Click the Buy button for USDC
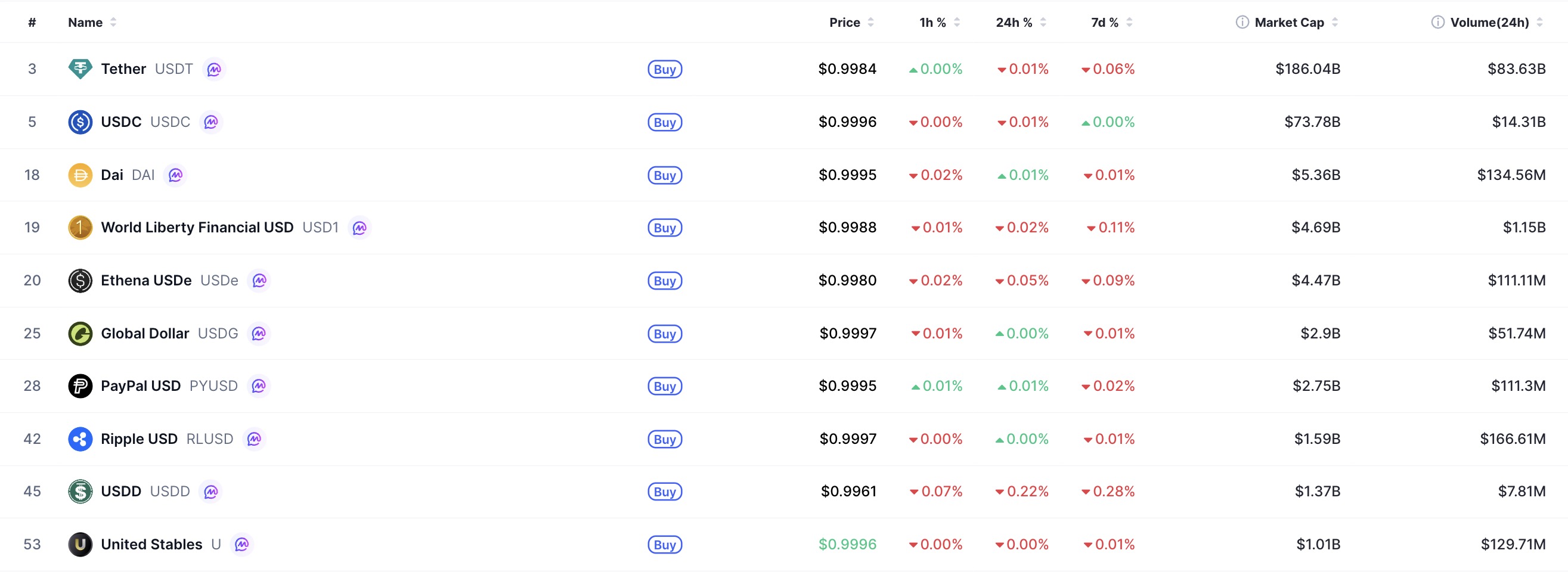 coord(665,122)
